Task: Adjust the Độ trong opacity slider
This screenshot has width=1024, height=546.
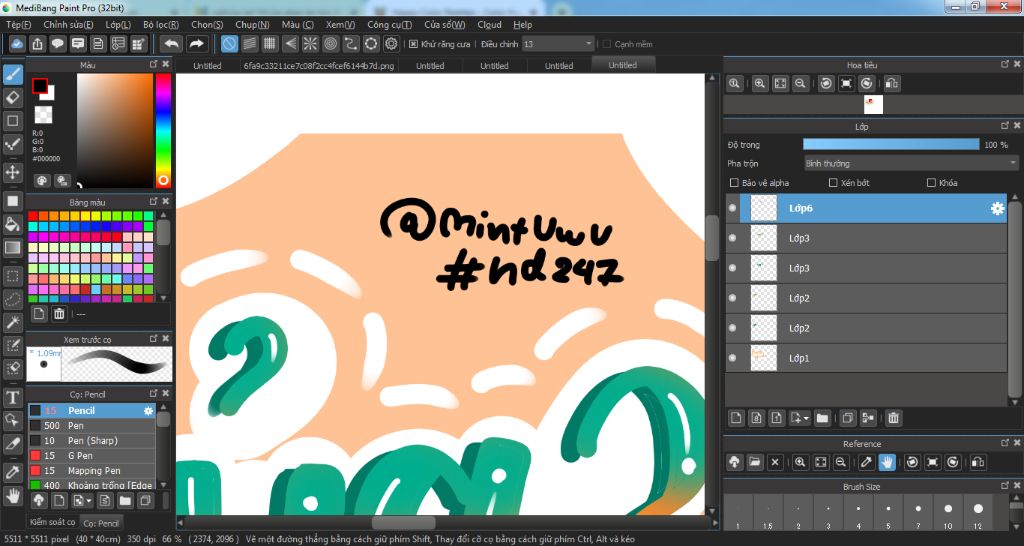Action: coord(891,144)
